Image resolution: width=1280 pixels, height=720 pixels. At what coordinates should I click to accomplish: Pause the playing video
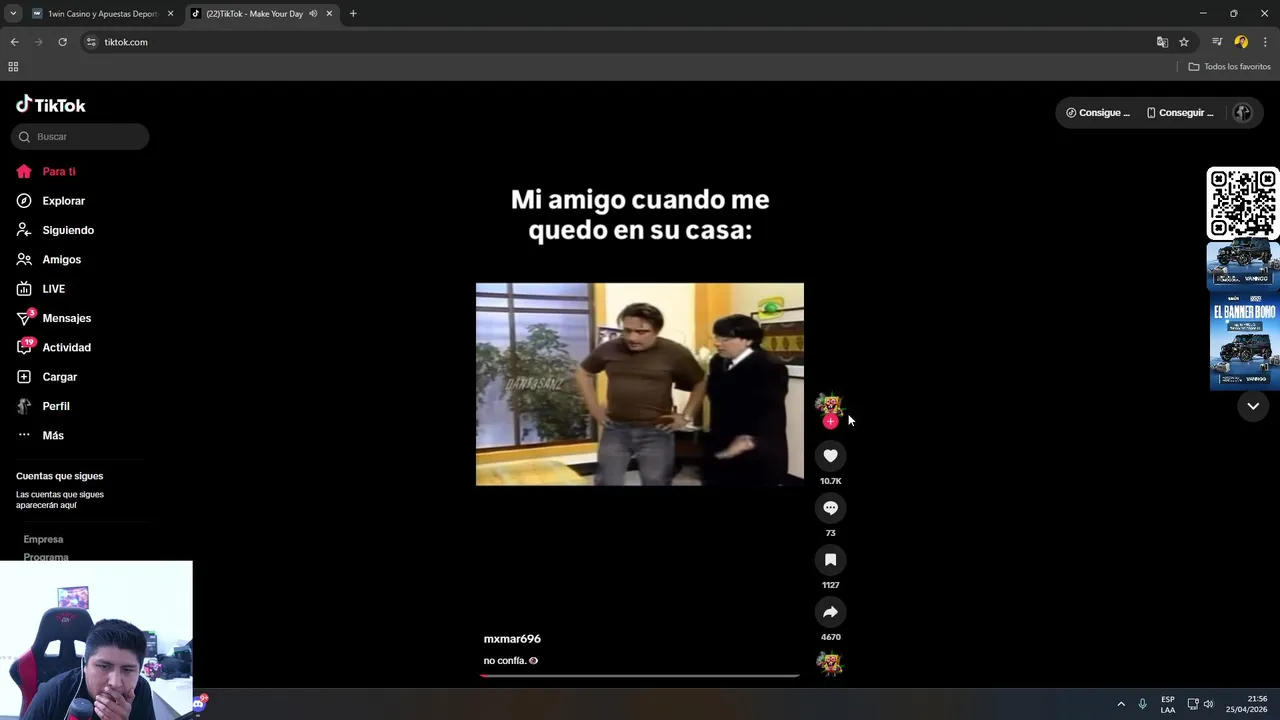[640, 384]
